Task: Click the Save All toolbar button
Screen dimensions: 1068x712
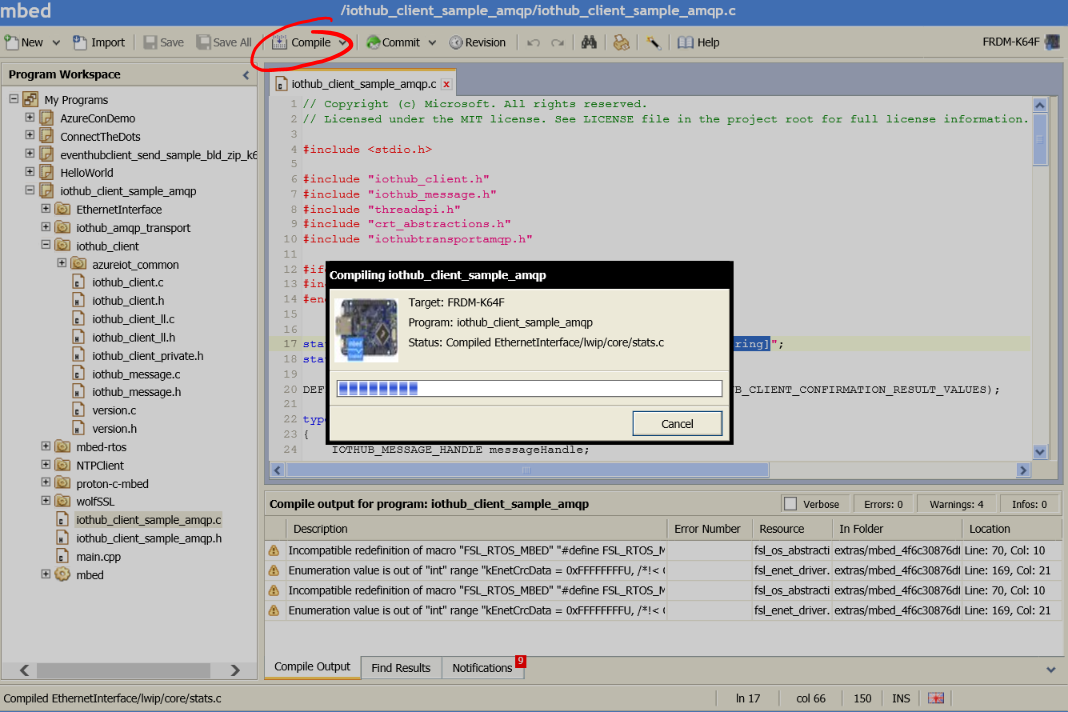Action: point(224,42)
